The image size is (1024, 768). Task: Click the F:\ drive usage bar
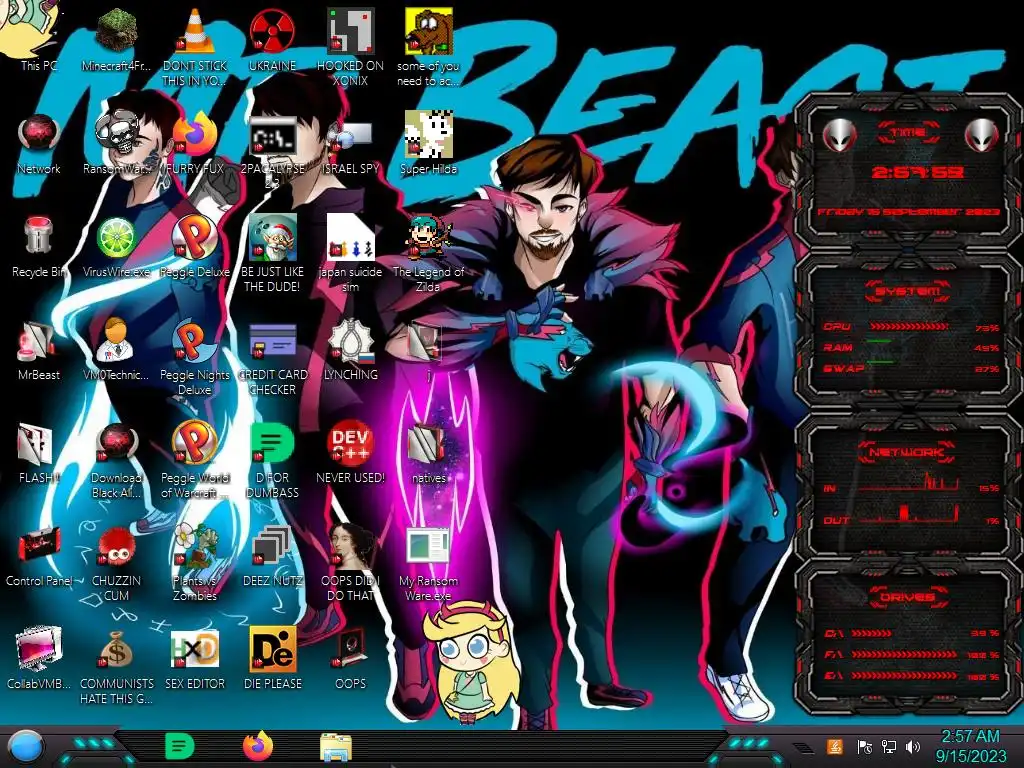click(904, 654)
